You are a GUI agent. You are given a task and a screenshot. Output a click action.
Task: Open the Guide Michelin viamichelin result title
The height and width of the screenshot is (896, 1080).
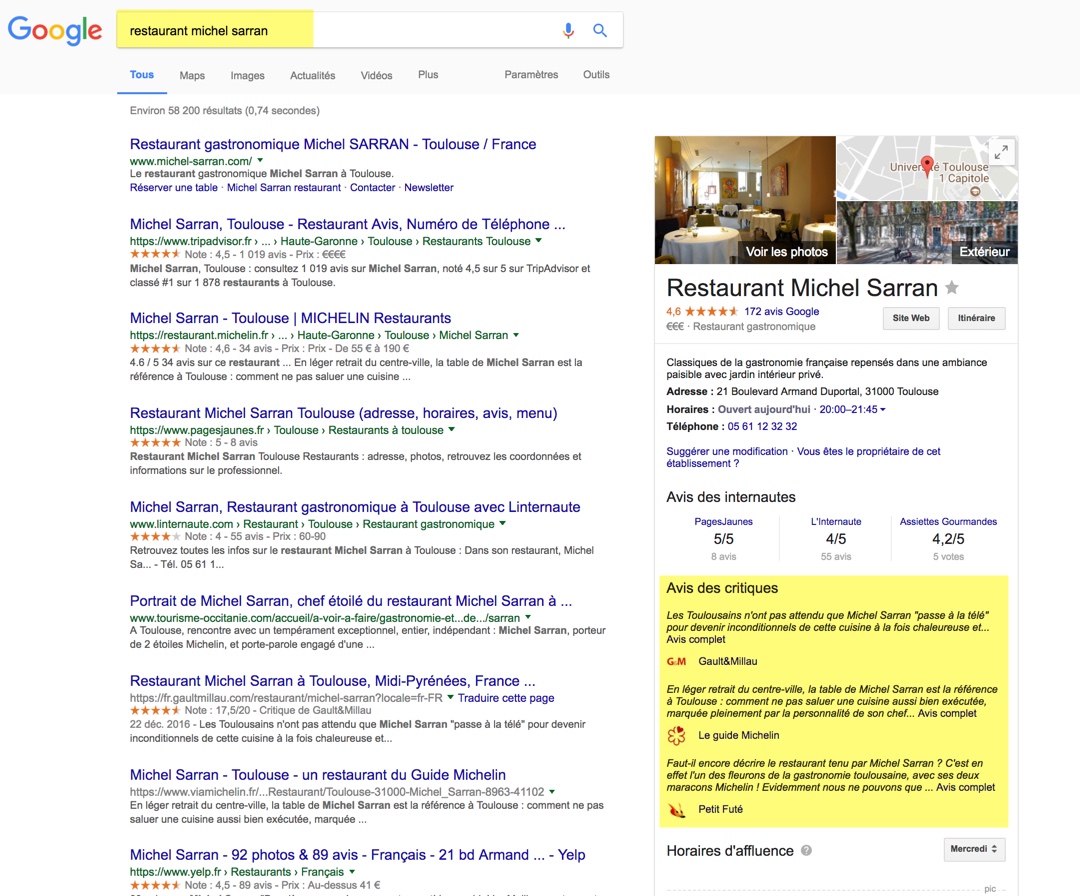click(318, 775)
